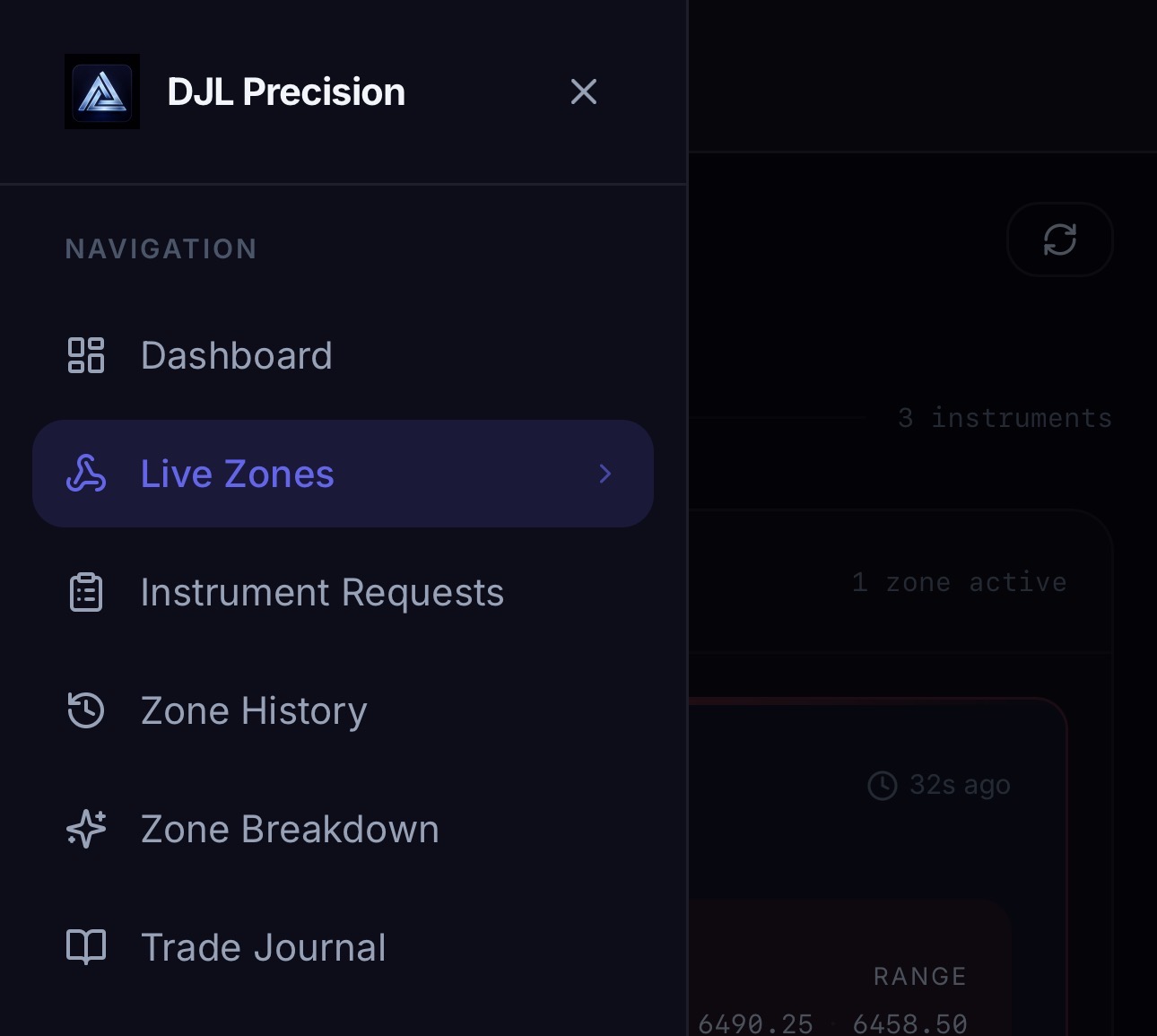Select the Dashboard grid icon
The image size is (1157, 1036).
[86, 355]
